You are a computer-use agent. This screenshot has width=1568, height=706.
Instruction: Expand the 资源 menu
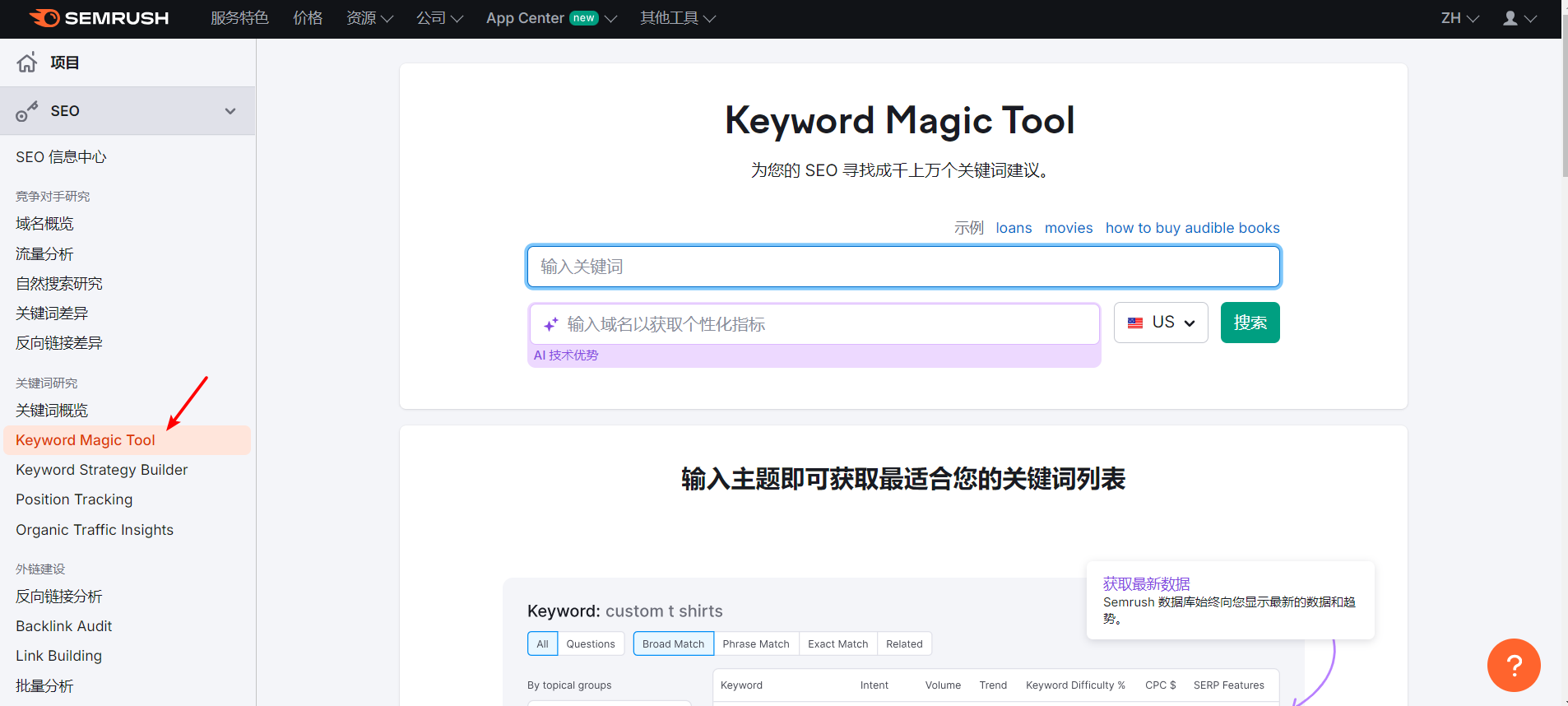[x=369, y=18]
